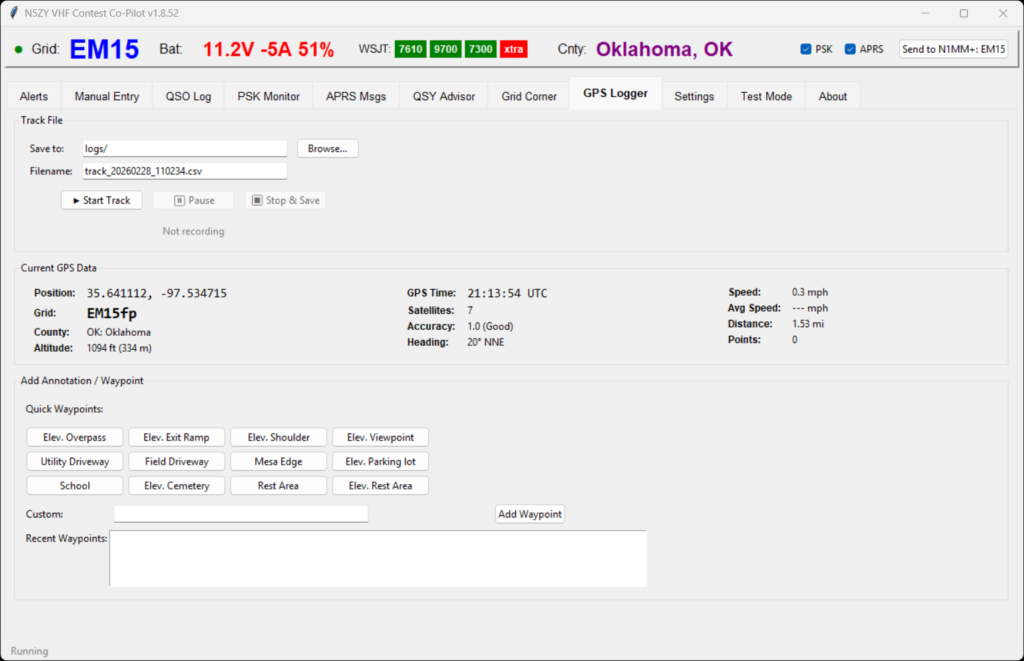1024x661 pixels.
Task: Start recording with the Start Track button
Action: click(102, 200)
